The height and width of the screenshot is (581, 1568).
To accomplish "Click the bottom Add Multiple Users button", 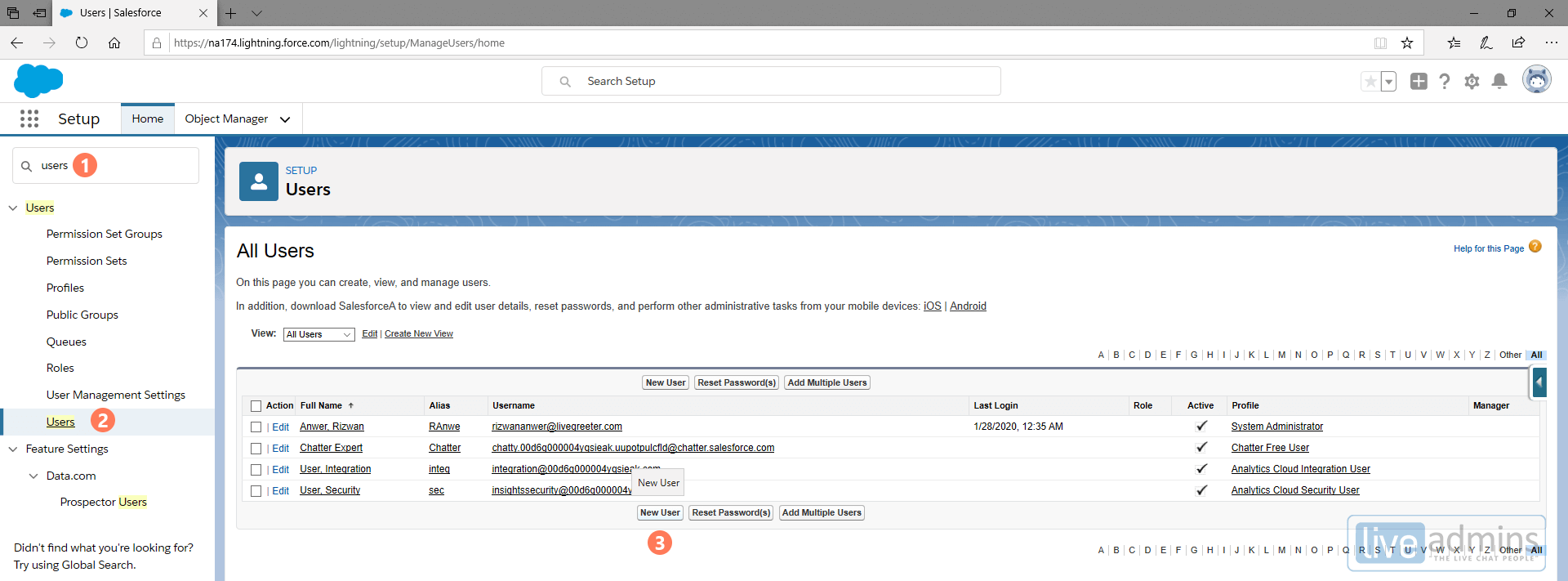I will click(822, 512).
